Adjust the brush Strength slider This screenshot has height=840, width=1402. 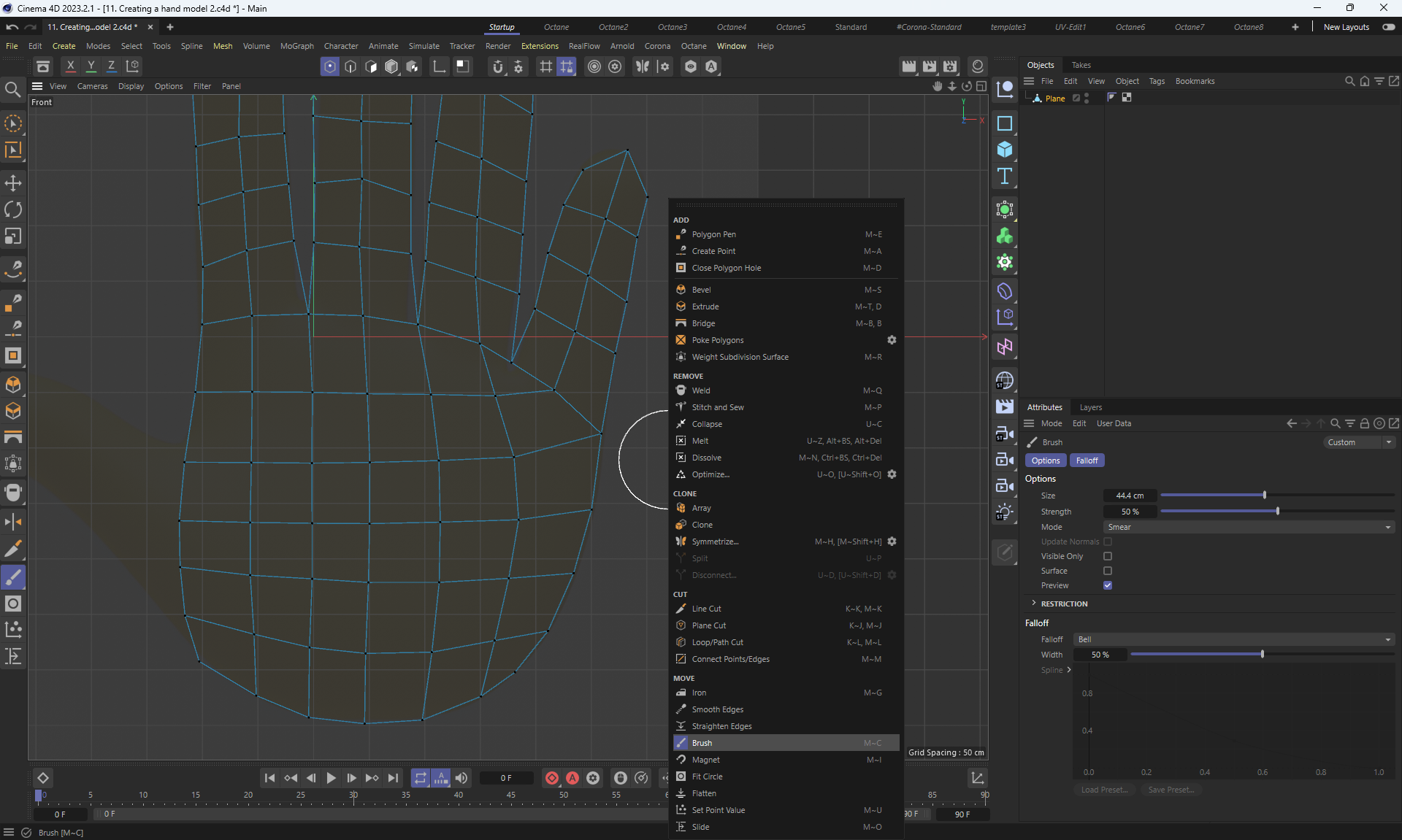coord(1277,512)
